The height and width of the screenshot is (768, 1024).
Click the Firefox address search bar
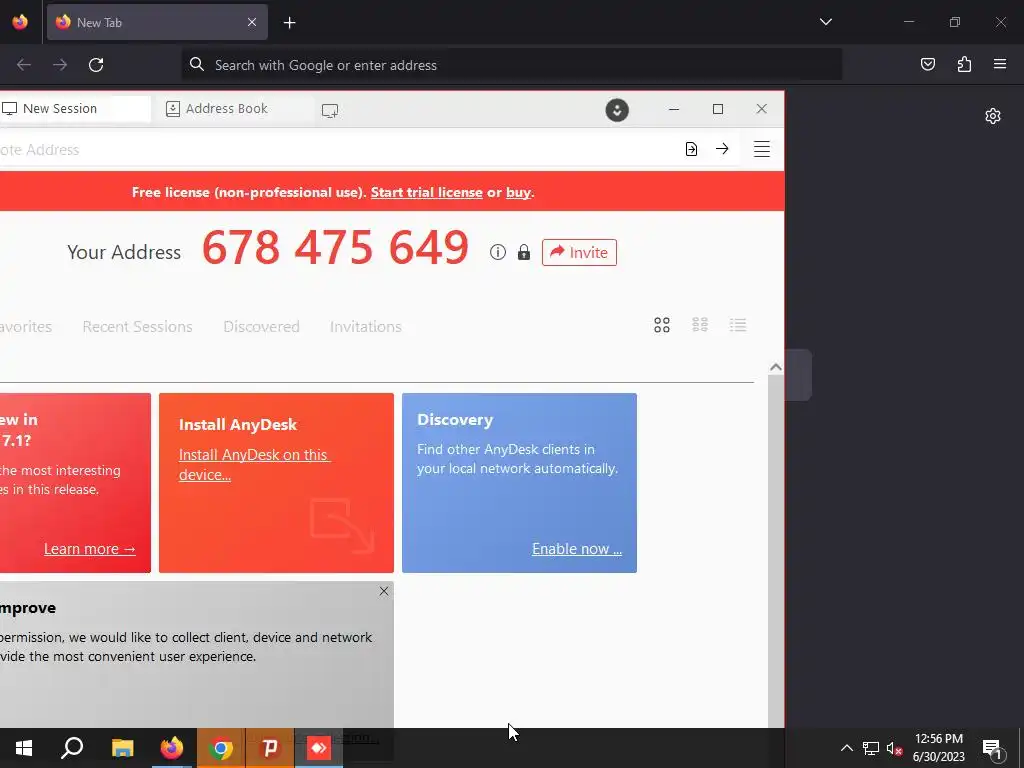point(511,65)
